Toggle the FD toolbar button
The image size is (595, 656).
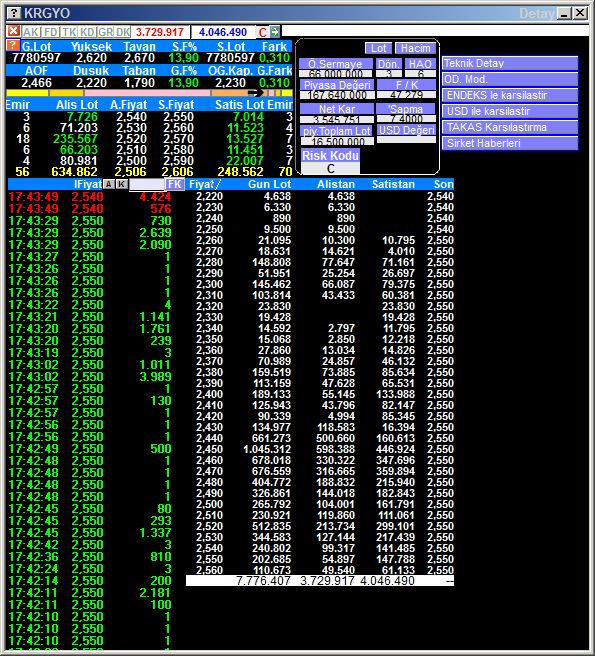51,32
